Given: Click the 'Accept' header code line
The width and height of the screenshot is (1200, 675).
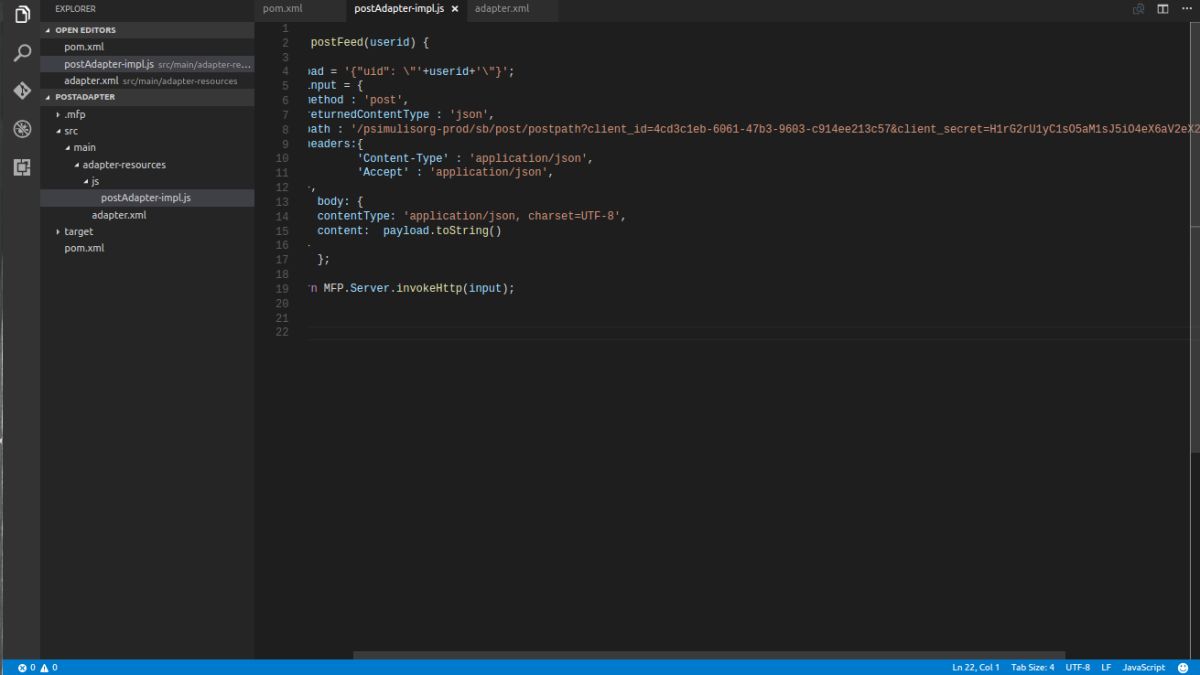Looking at the screenshot, I should tap(455, 173).
